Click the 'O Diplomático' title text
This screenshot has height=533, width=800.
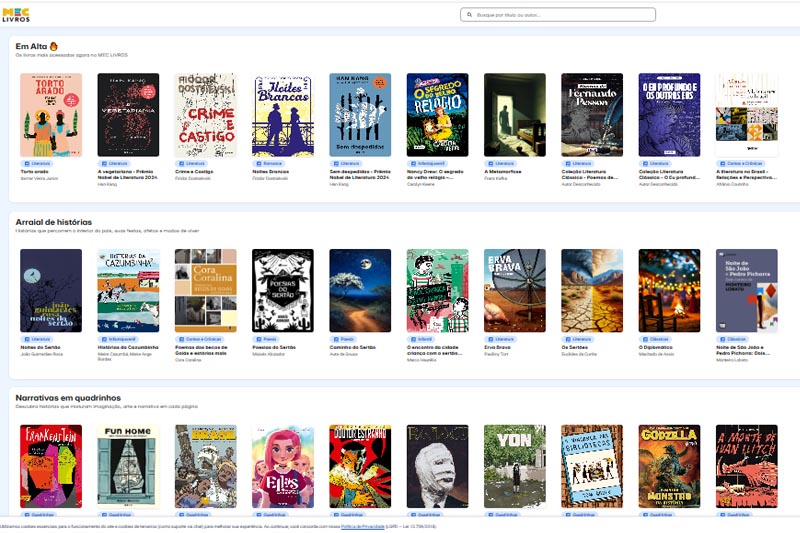tap(656, 347)
